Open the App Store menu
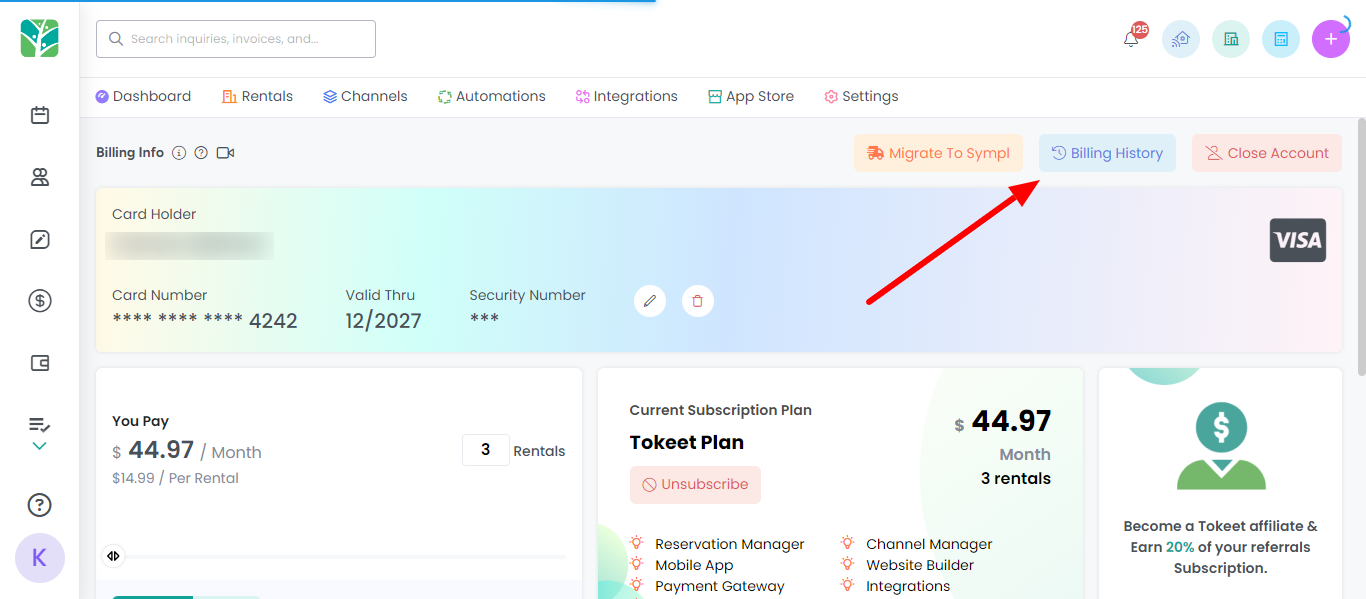 pyautogui.click(x=751, y=96)
